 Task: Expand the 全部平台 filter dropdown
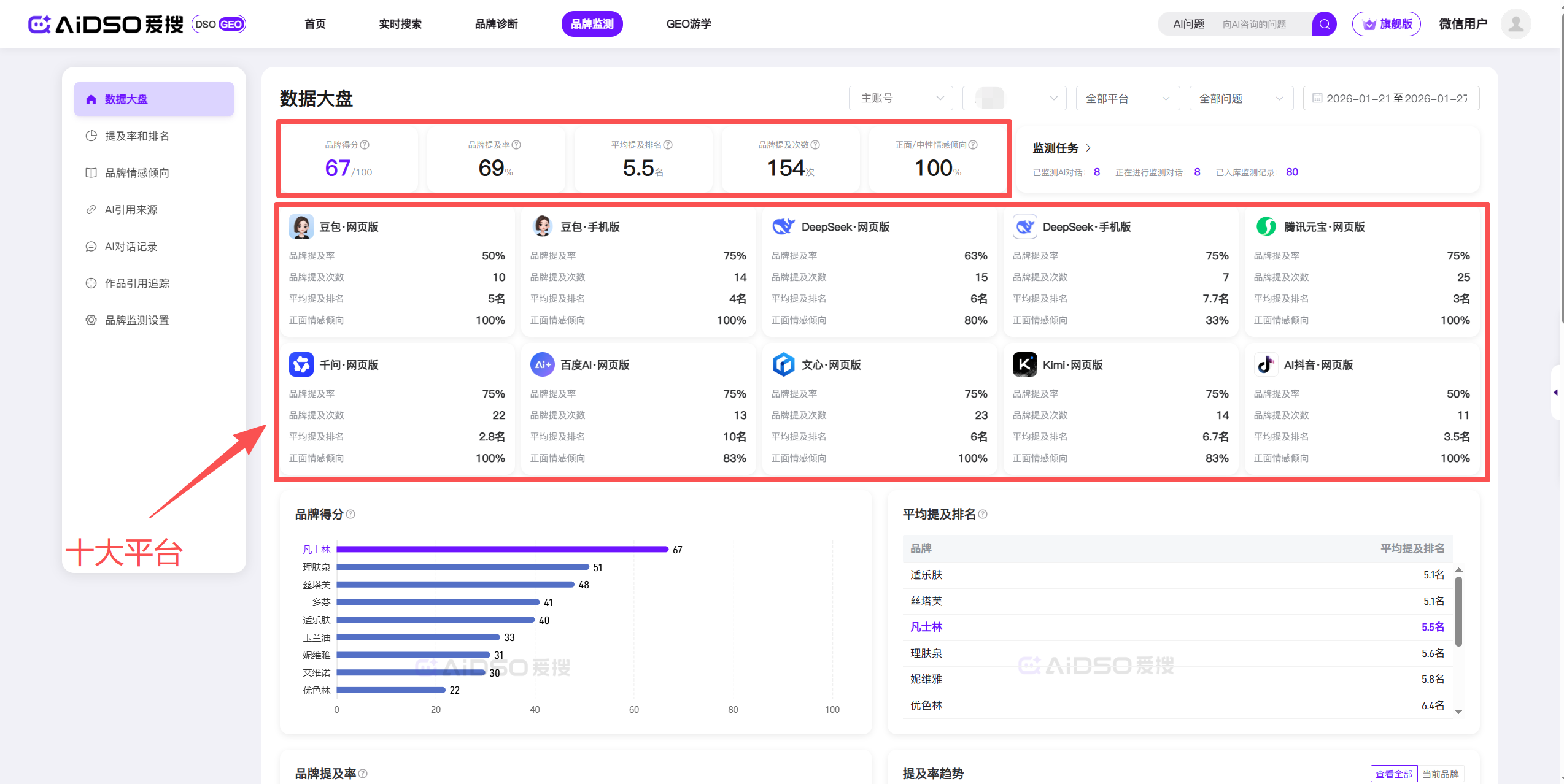[1127, 98]
